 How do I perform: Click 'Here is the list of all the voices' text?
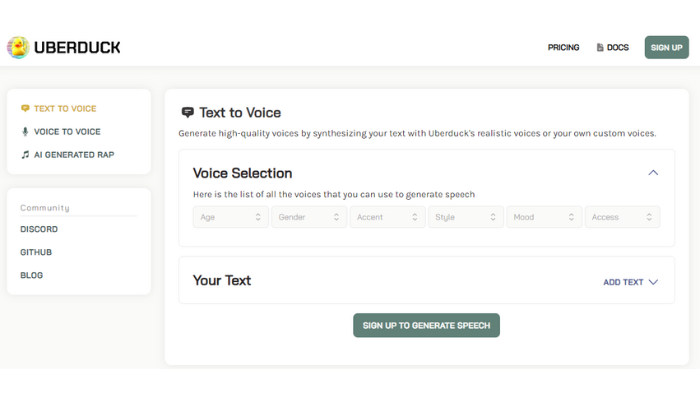point(334,195)
